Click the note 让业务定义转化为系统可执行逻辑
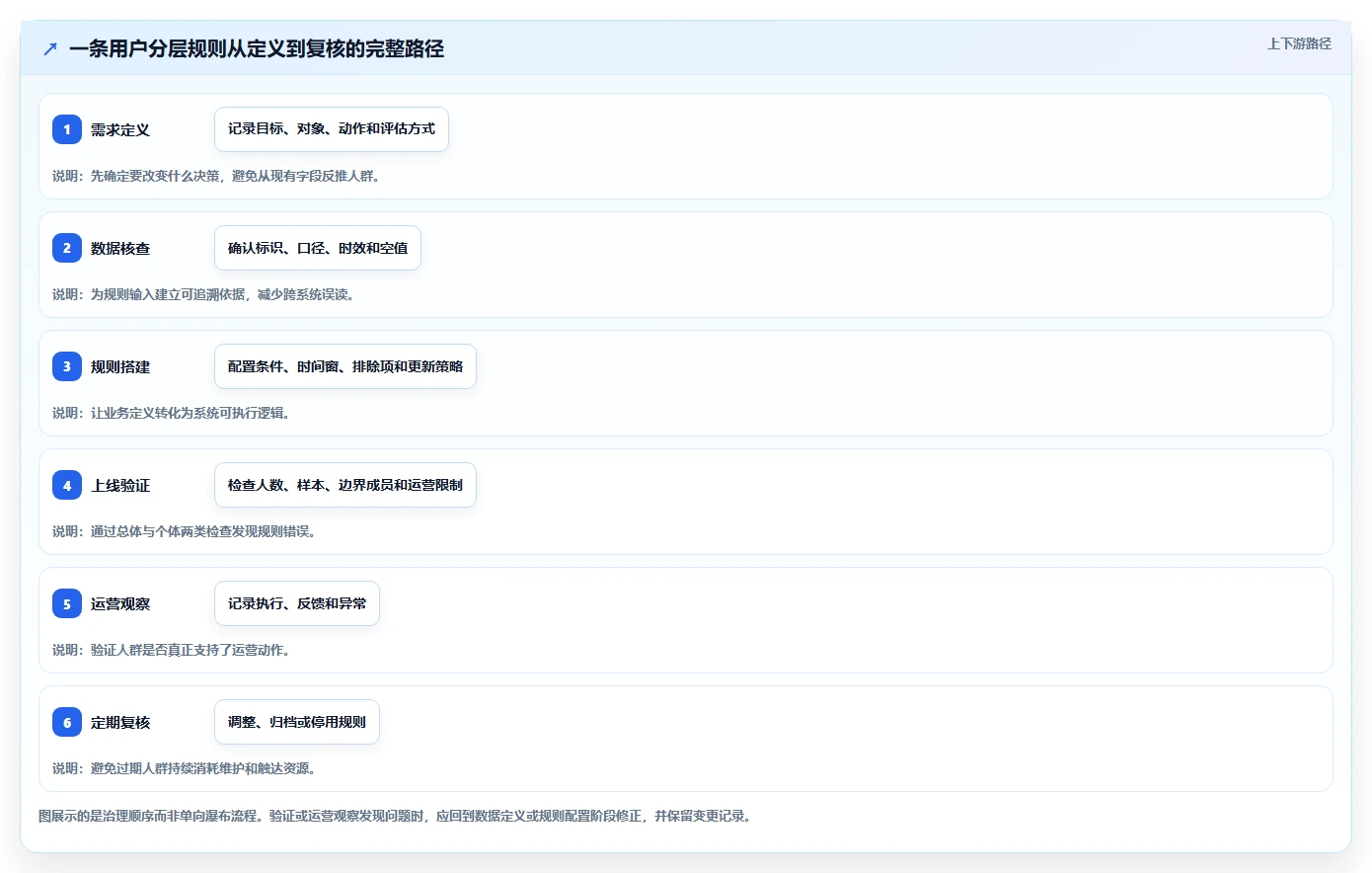 (188, 413)
